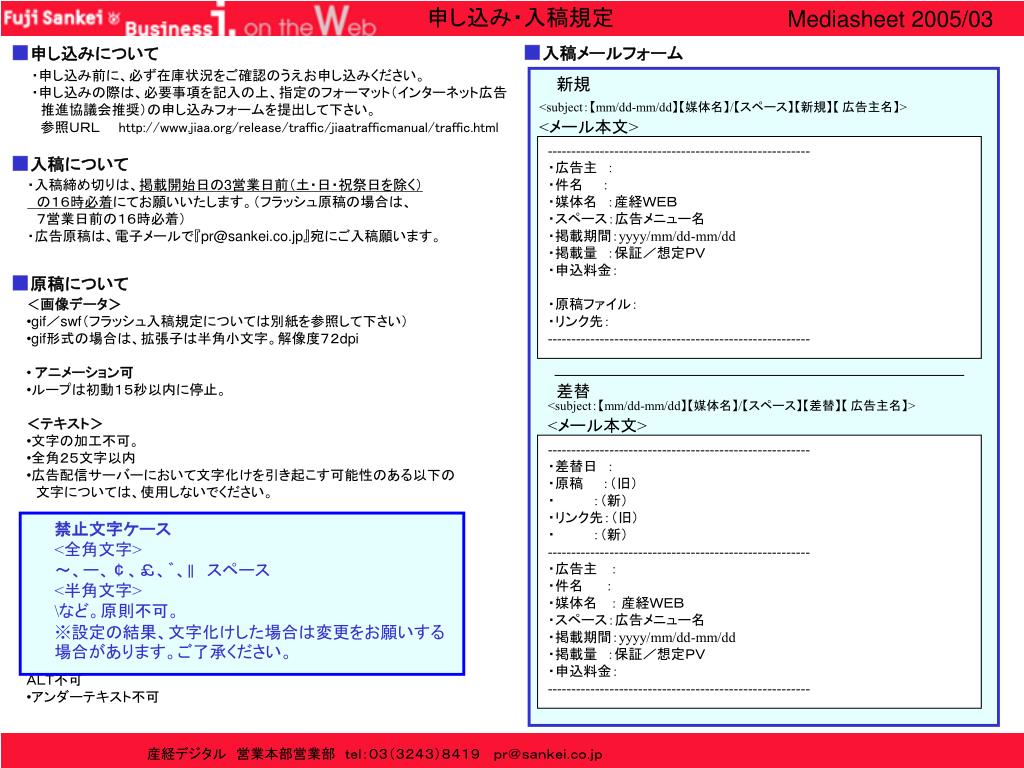
Task: Click the subject line containing 【新規】
Action: click(723, 107)
